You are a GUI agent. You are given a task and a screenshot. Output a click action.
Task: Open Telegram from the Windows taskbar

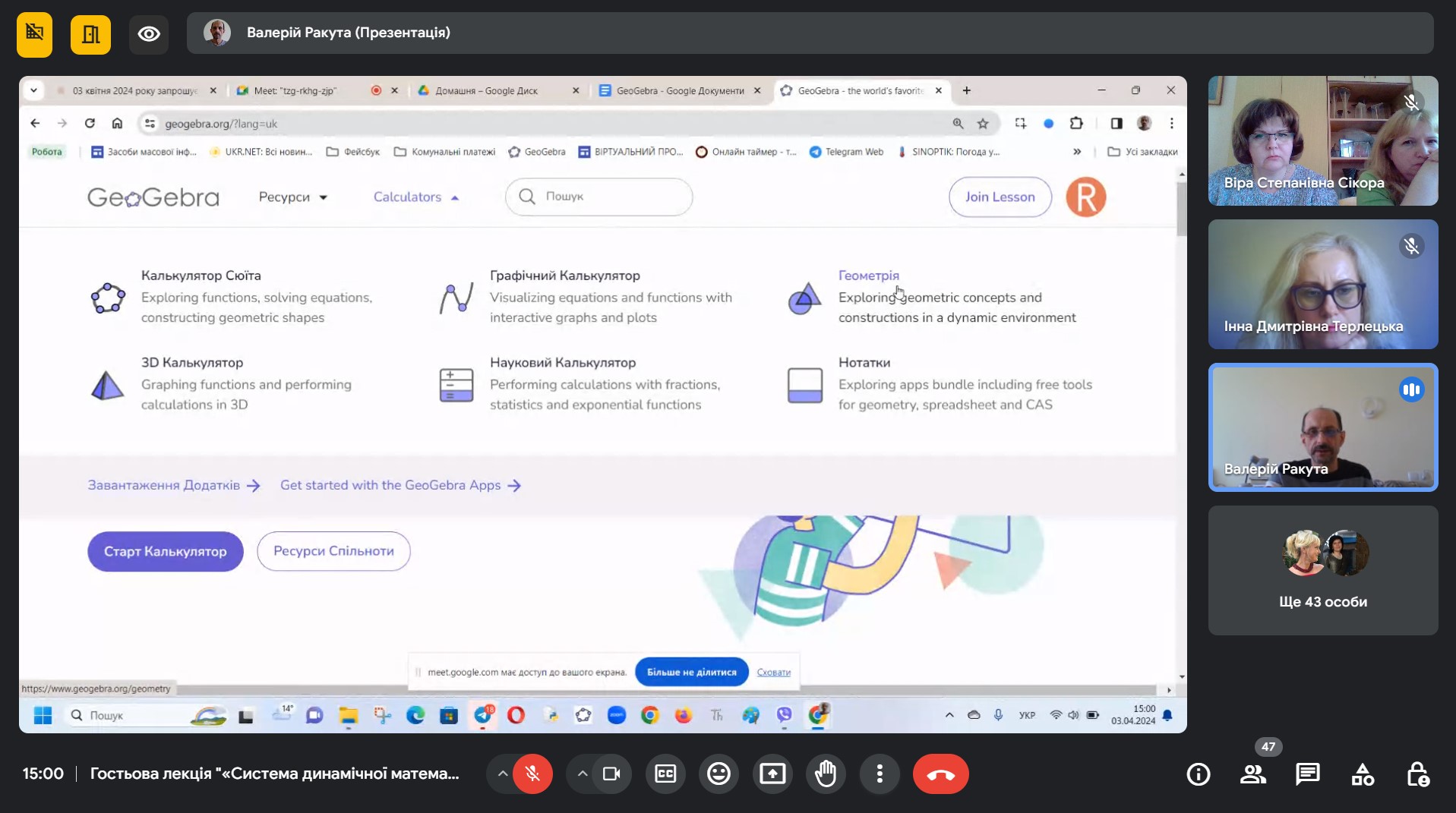483,715
